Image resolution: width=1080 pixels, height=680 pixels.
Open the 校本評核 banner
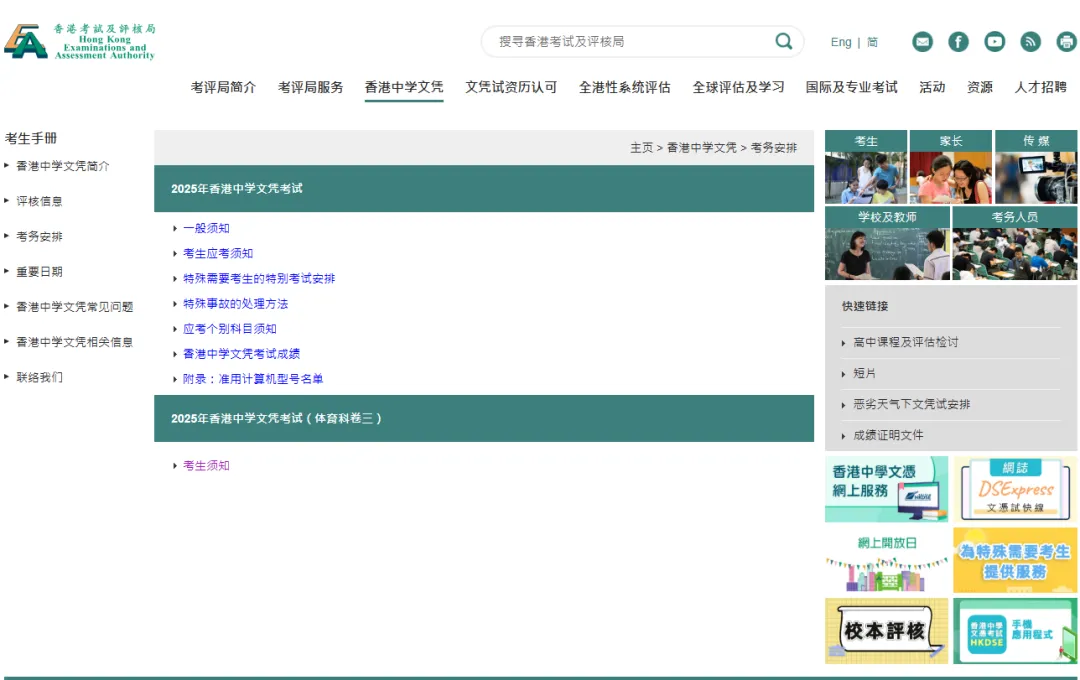click(x=886, y=630)
